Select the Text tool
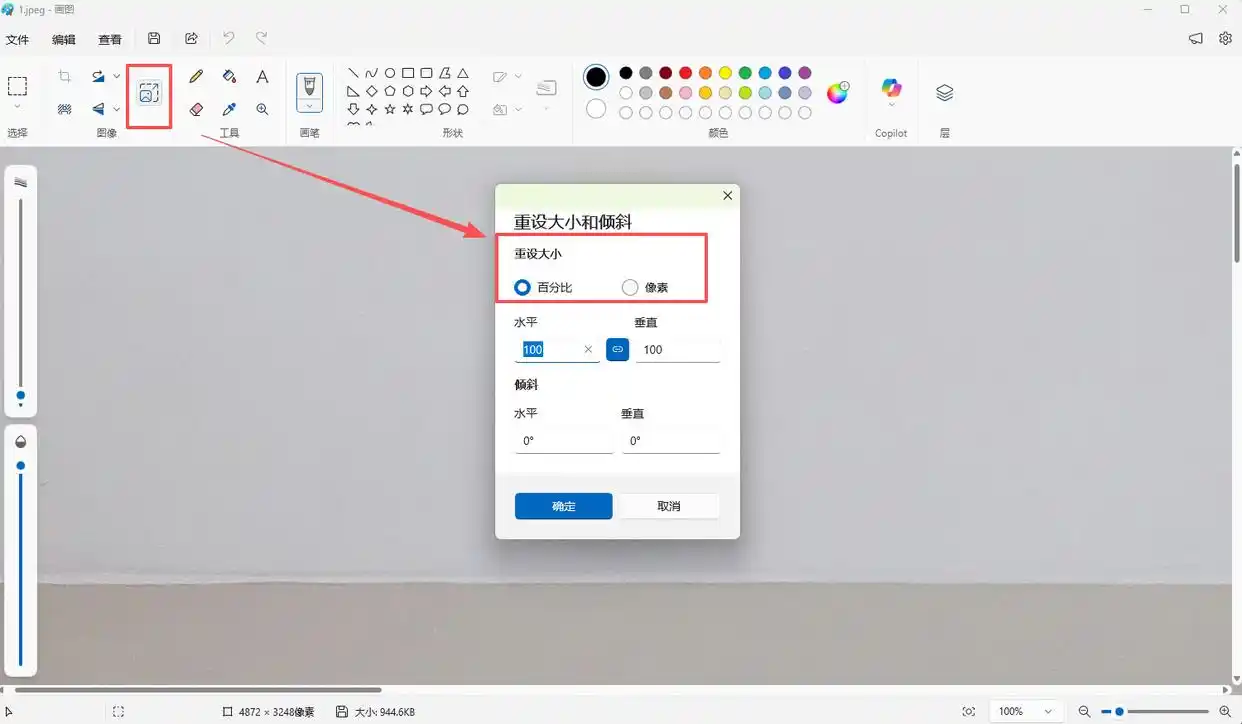This screenshot has width=1242, height=724. pyautogui.click(x=262, y=76)
